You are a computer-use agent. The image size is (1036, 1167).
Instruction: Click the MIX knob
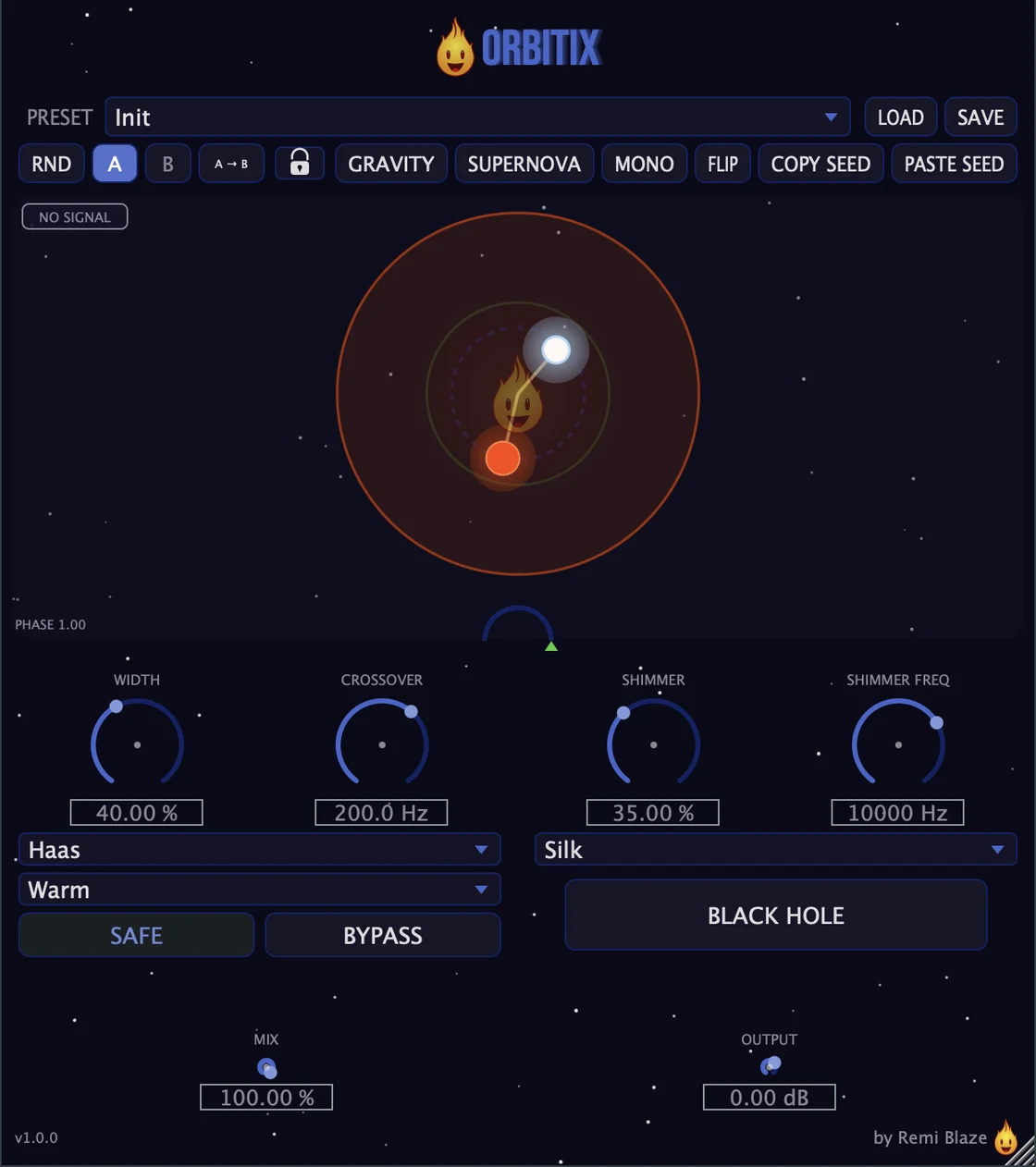(267, 1068)
